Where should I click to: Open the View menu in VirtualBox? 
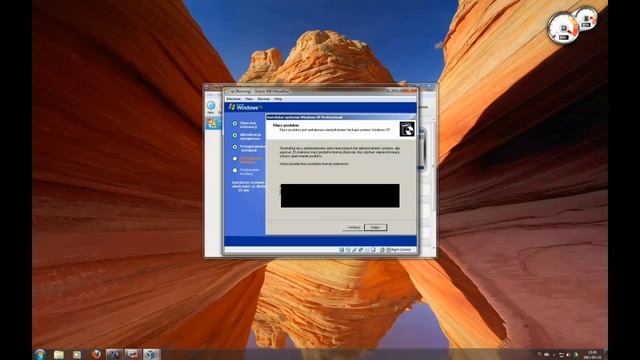249,99
